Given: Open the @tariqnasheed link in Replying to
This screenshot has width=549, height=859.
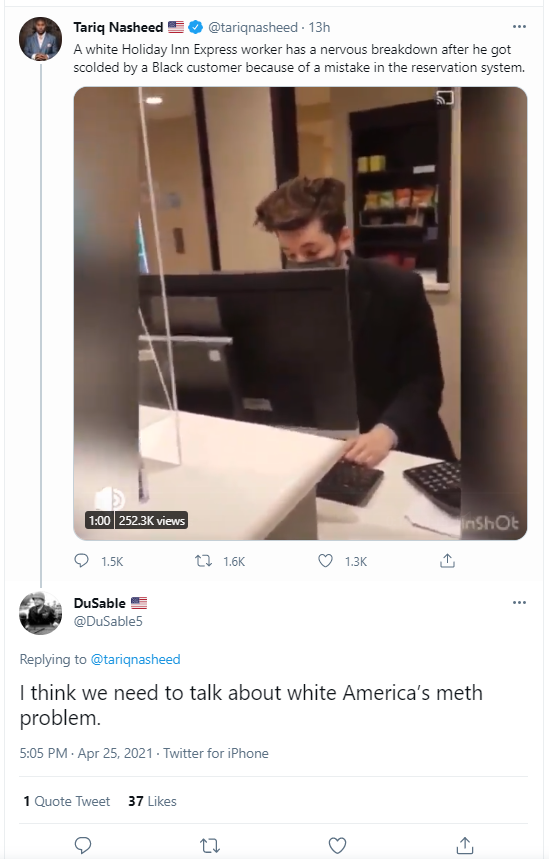Looking at the screenshot, I should click(135, 659).
